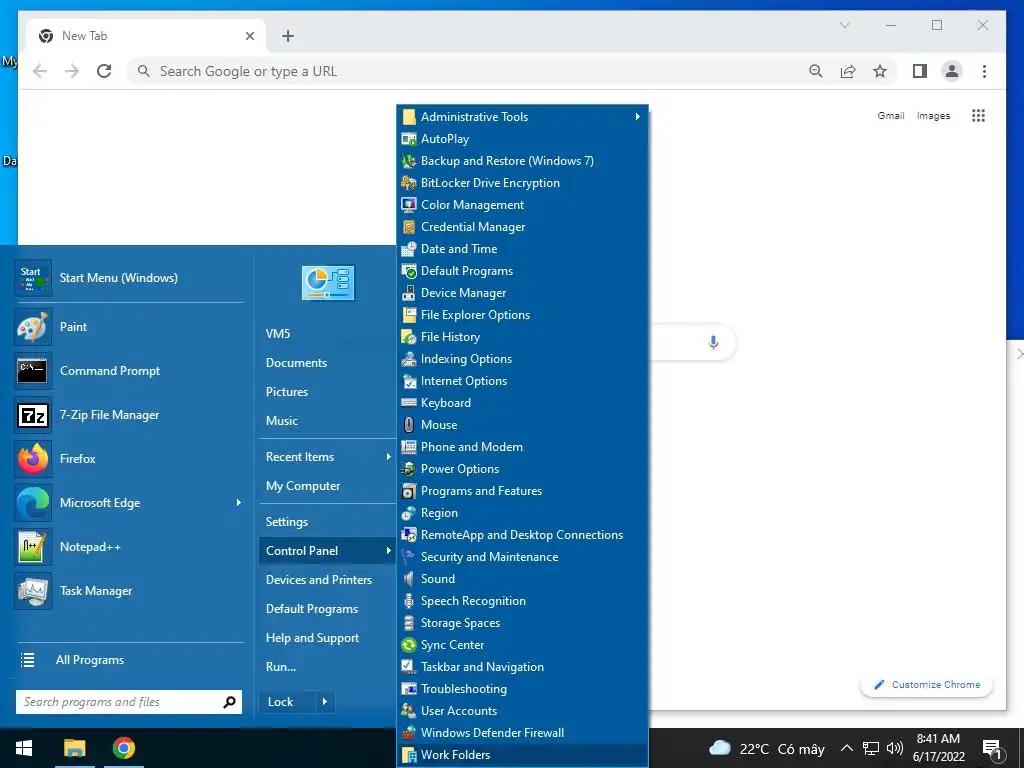Open Backup and Restore (Windows 7)
This screenshot has width=1024, height=768.
[x=522, y=161]
